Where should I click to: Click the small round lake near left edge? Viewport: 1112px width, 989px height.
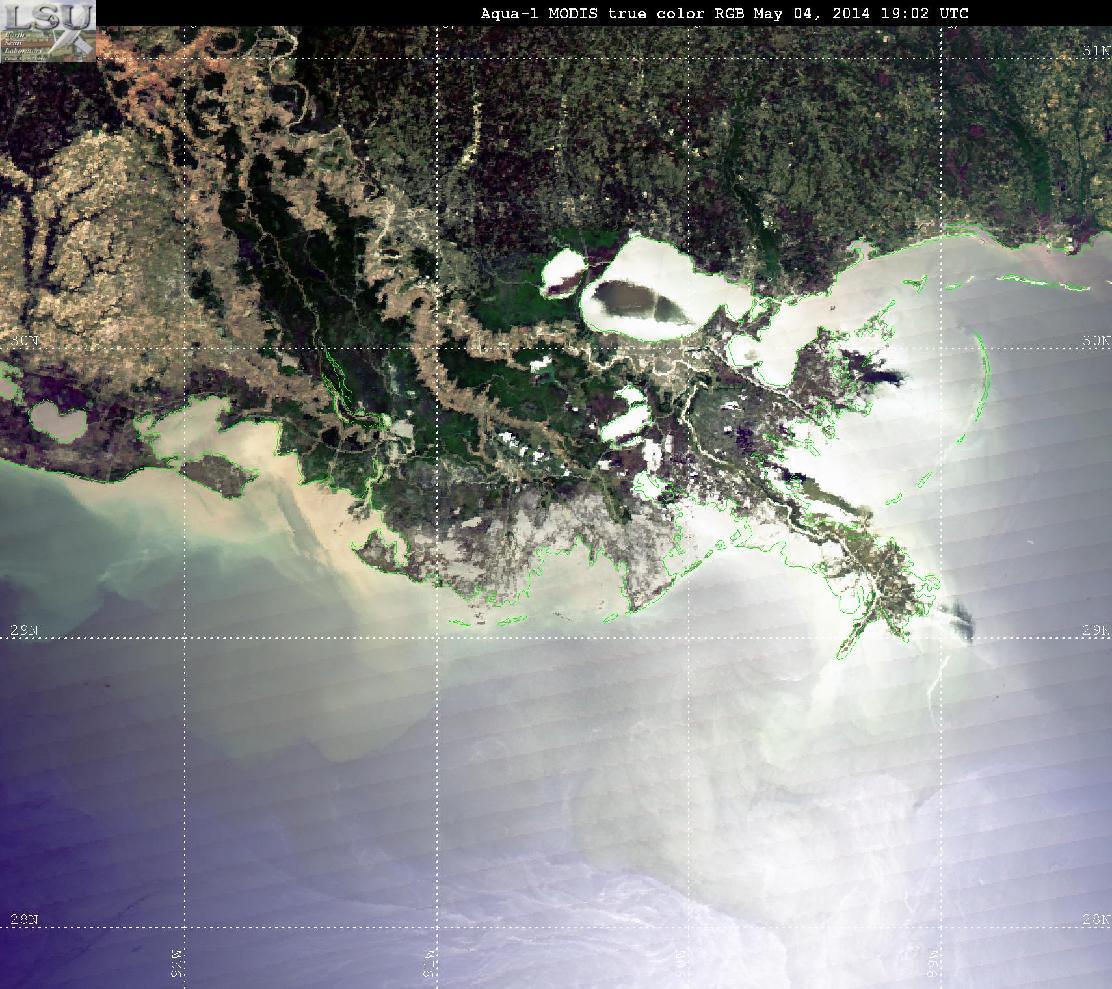click(x=59, y=420)
